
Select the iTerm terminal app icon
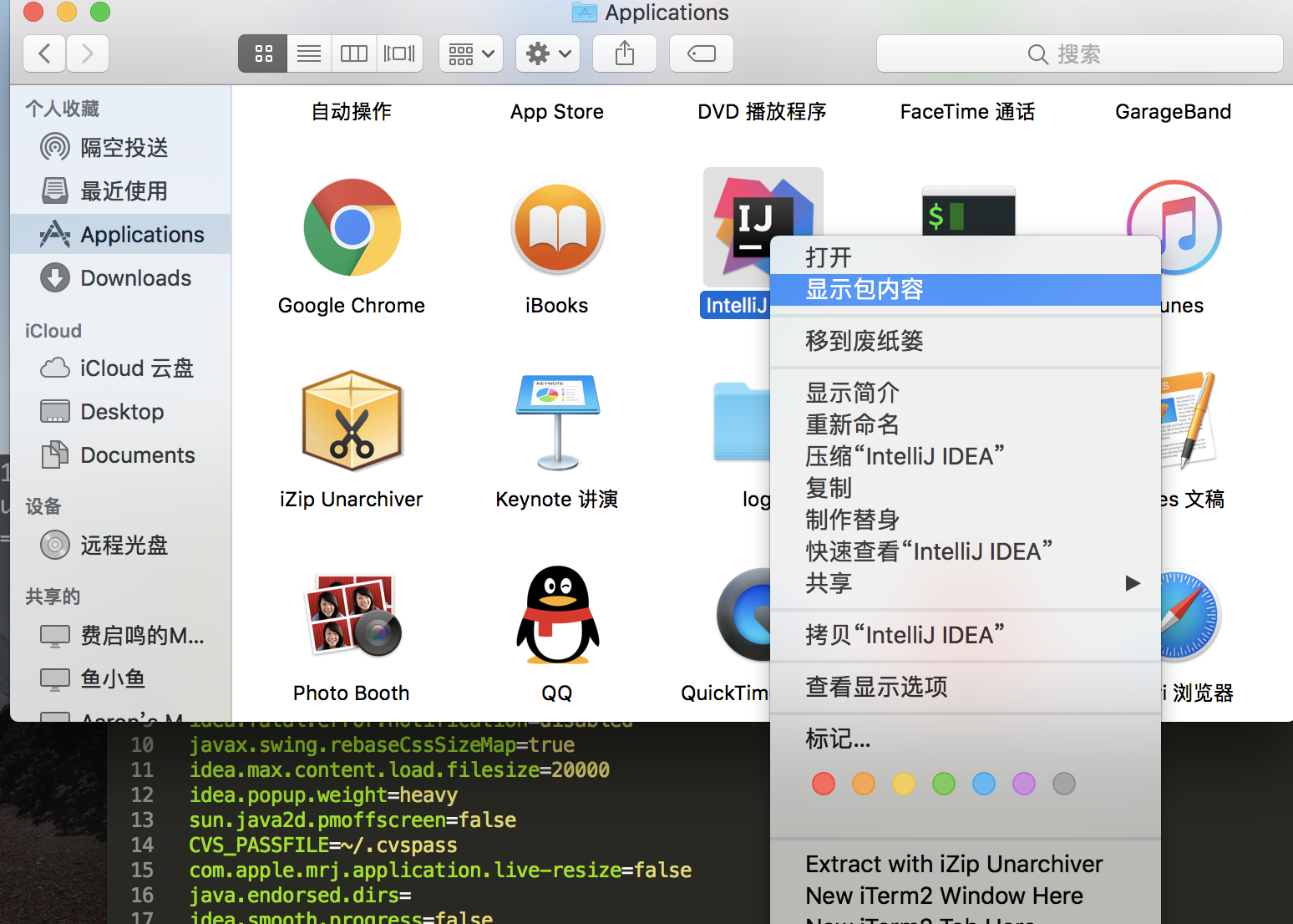point(968,211)
